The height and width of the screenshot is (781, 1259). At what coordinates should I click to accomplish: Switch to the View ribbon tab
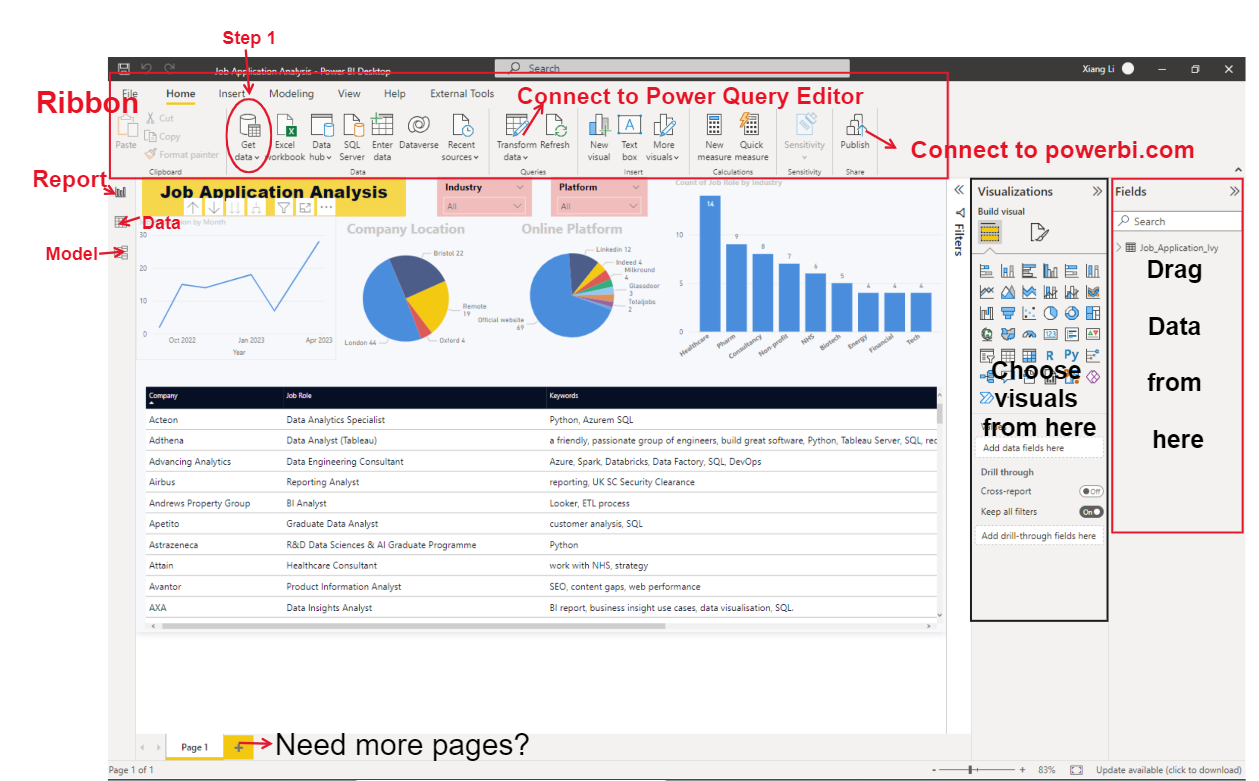349,94
